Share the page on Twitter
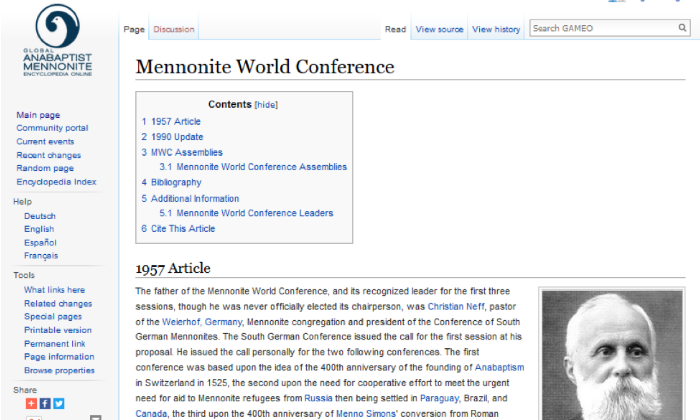This screenshot has height=420, width=700. pyautogui.click(x=58, y=403)
